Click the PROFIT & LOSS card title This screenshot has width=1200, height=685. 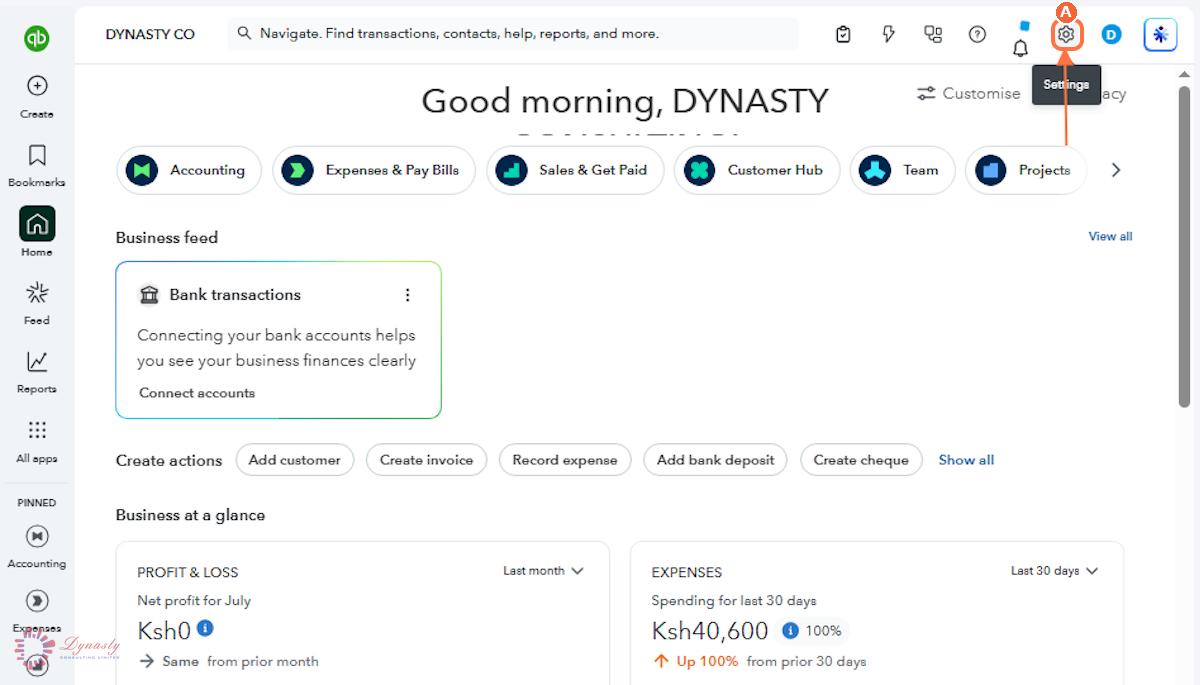point(188,573)
